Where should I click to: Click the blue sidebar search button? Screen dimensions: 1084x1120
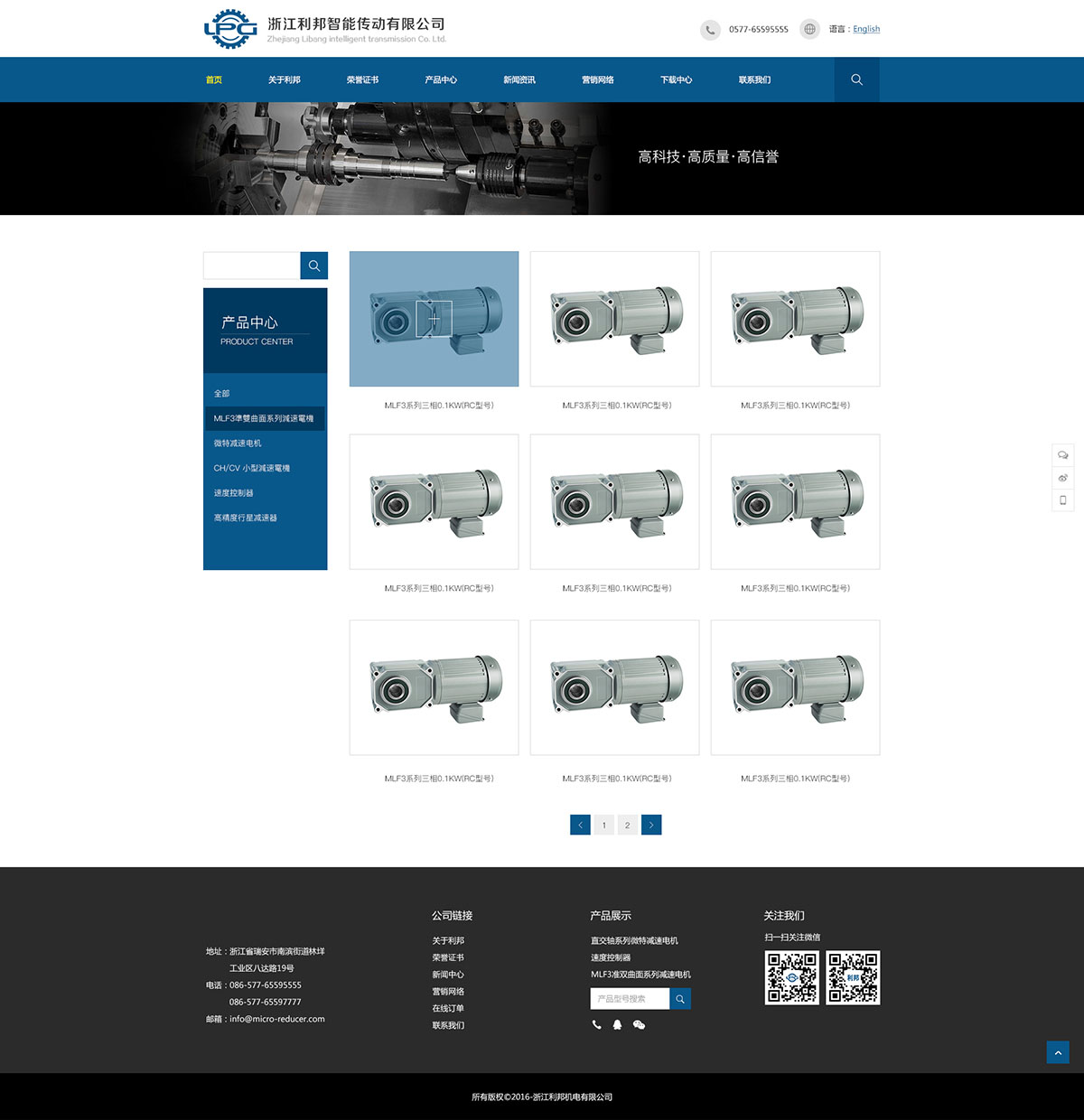[313, 266]
